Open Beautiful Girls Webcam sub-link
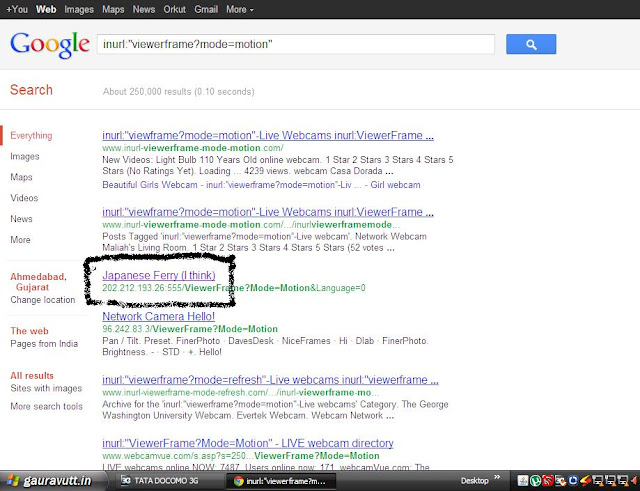Screen dimensions: 640x491 coord(150,185)
